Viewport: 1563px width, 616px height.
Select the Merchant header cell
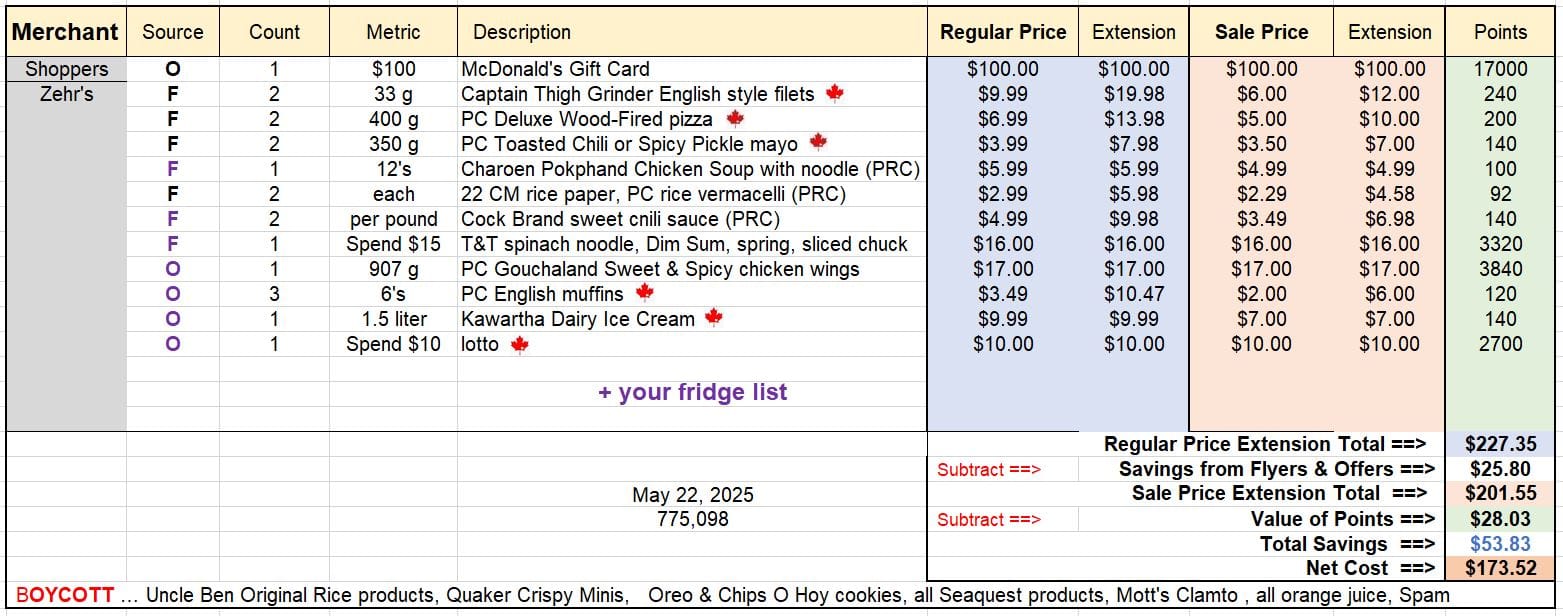[65, 32]
